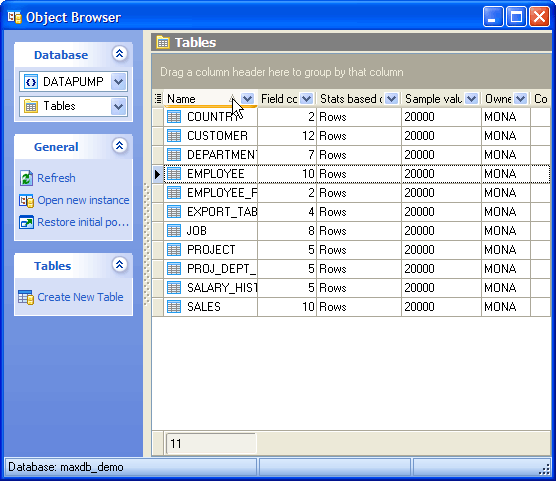Click the Restore initial position icon

(x=26, y=222)
